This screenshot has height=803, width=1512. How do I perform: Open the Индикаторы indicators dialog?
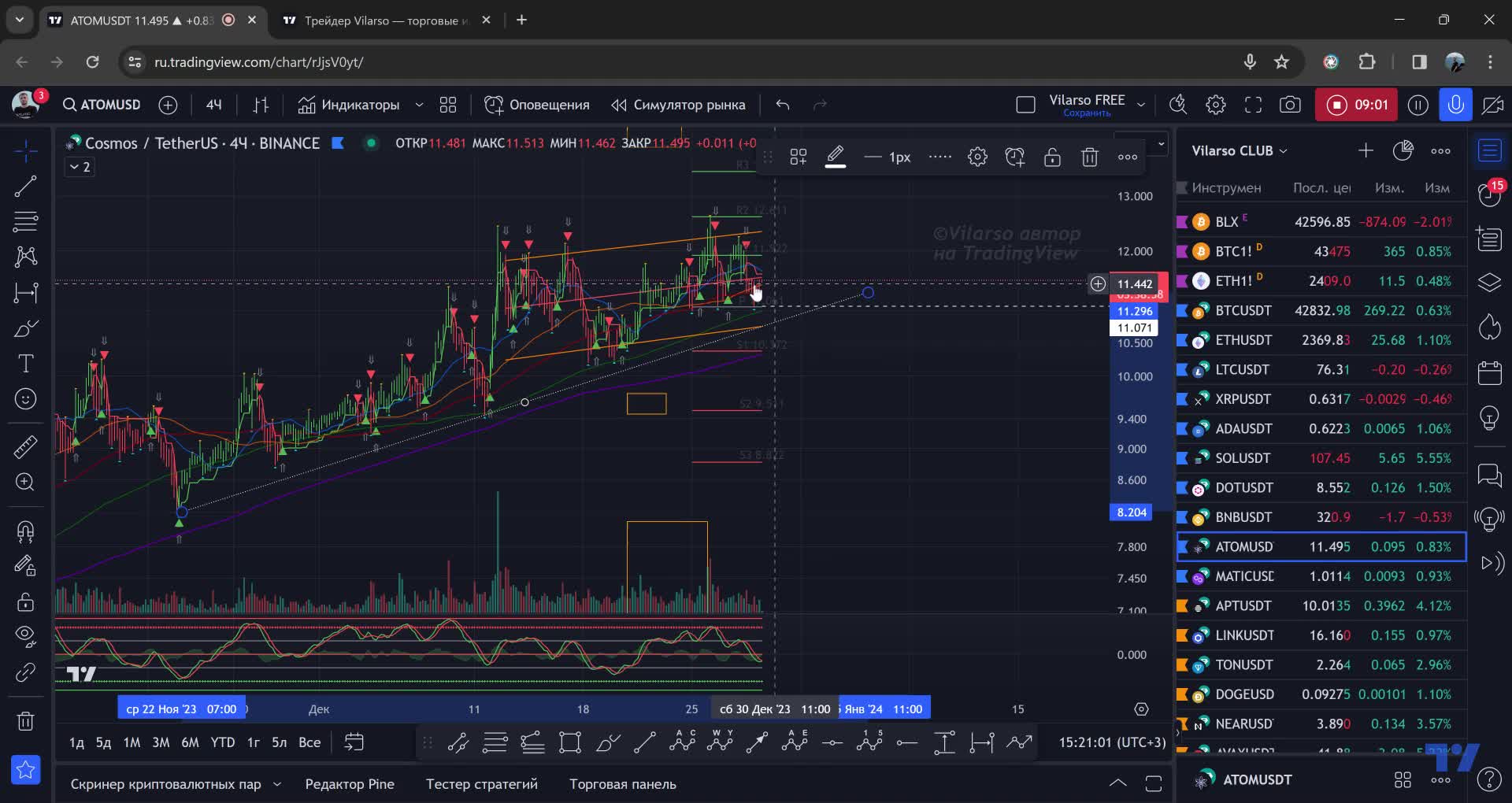coord(349,105)
